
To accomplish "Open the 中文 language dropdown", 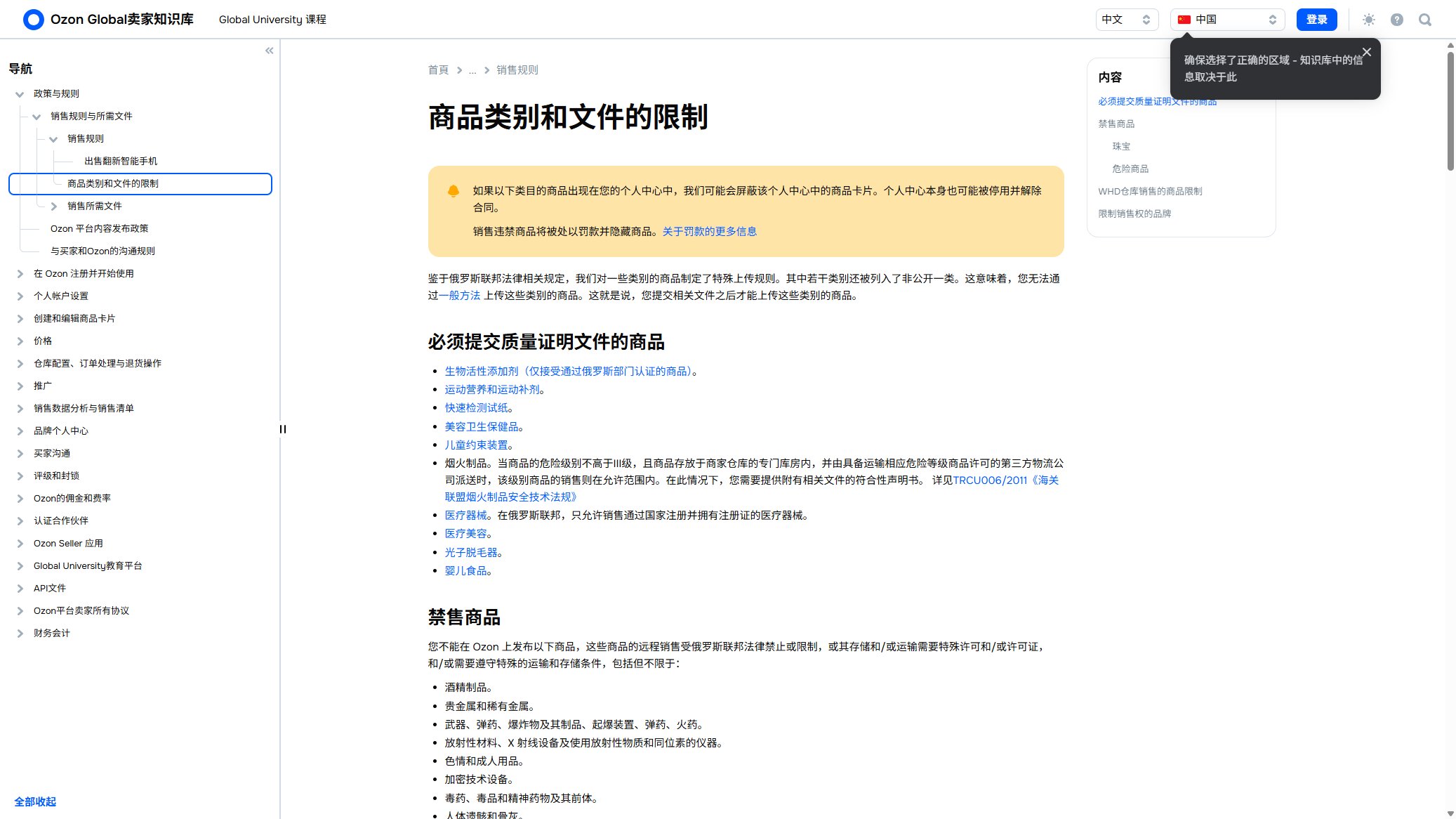I will (x=1127, y=20).
